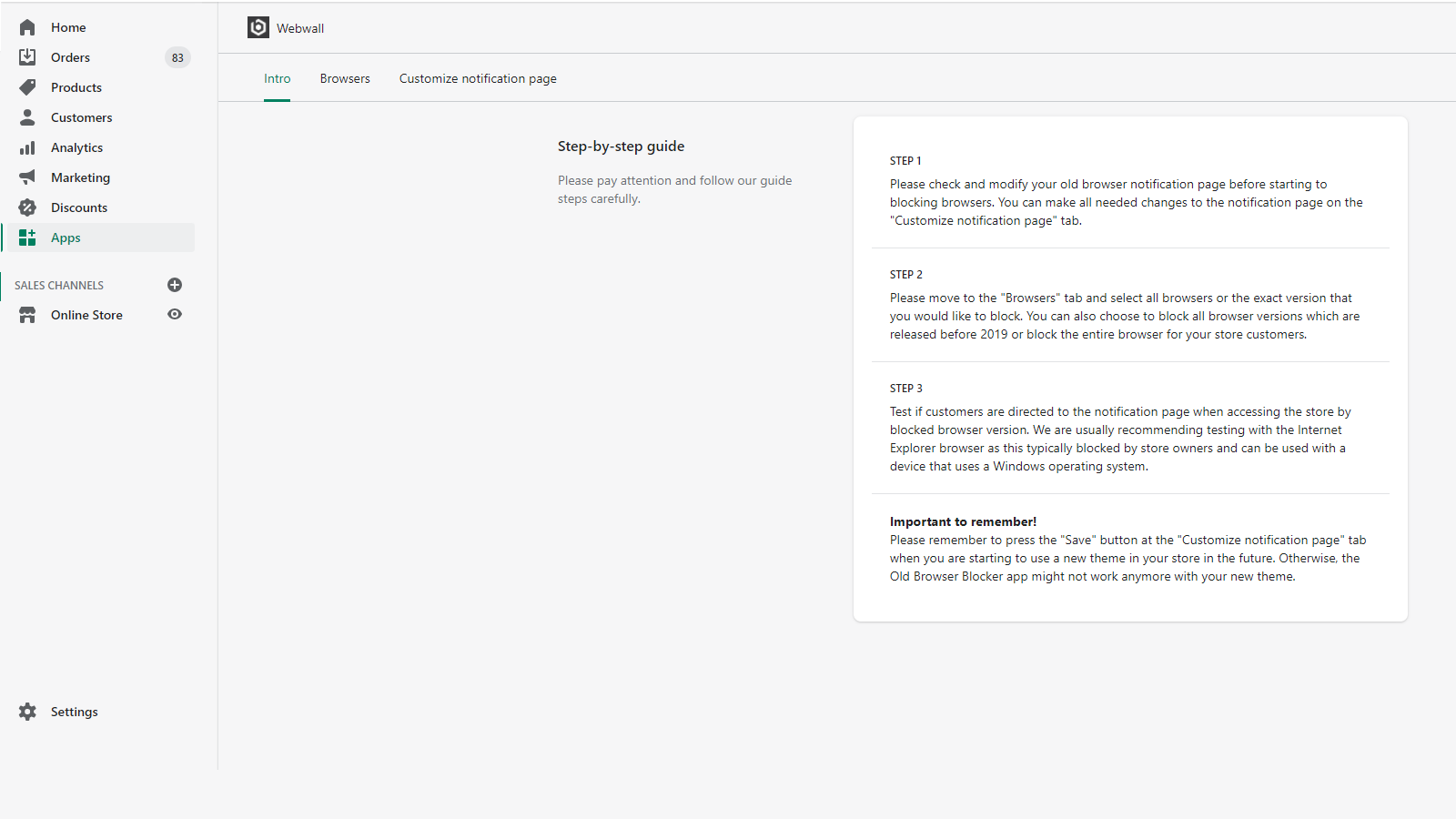
Task: Click the Discounts percent badge icon
Action: (27, 207)
